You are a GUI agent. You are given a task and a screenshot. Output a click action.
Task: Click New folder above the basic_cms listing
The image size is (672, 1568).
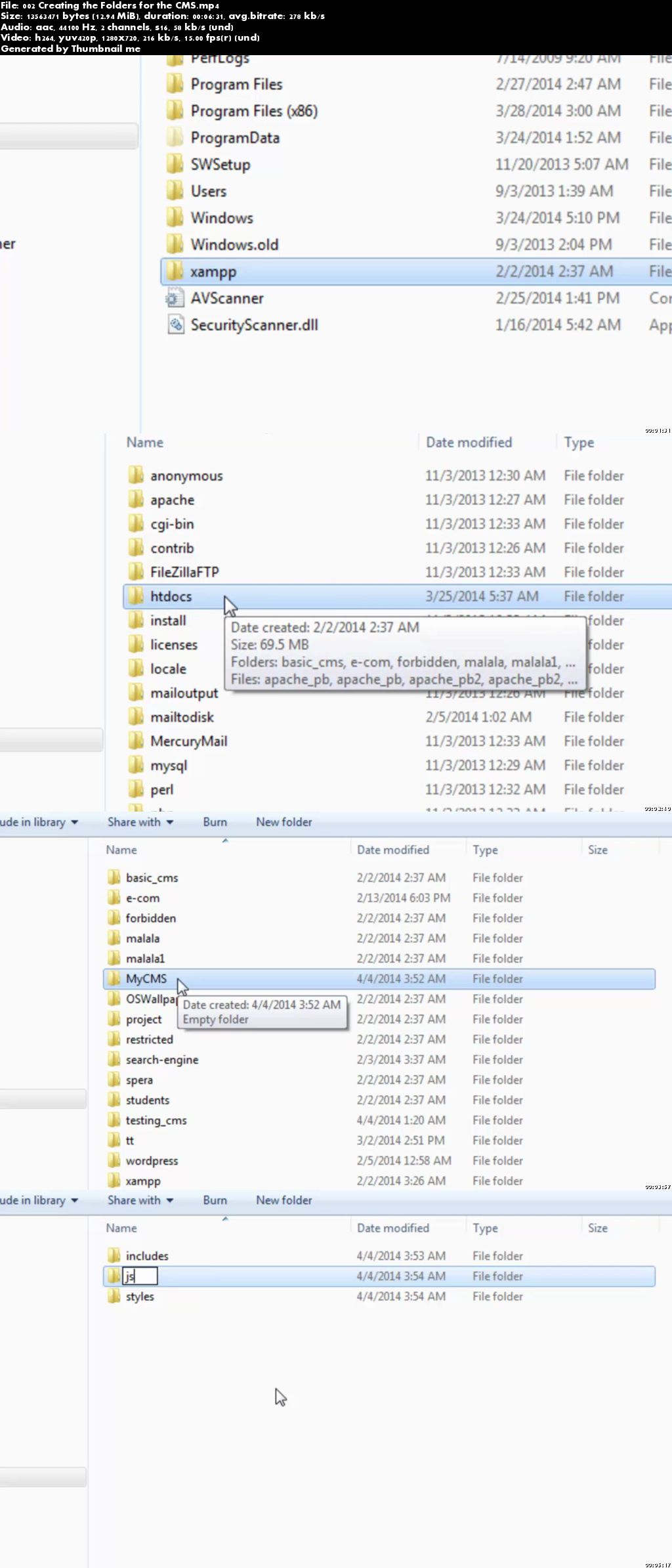(284, 822)
